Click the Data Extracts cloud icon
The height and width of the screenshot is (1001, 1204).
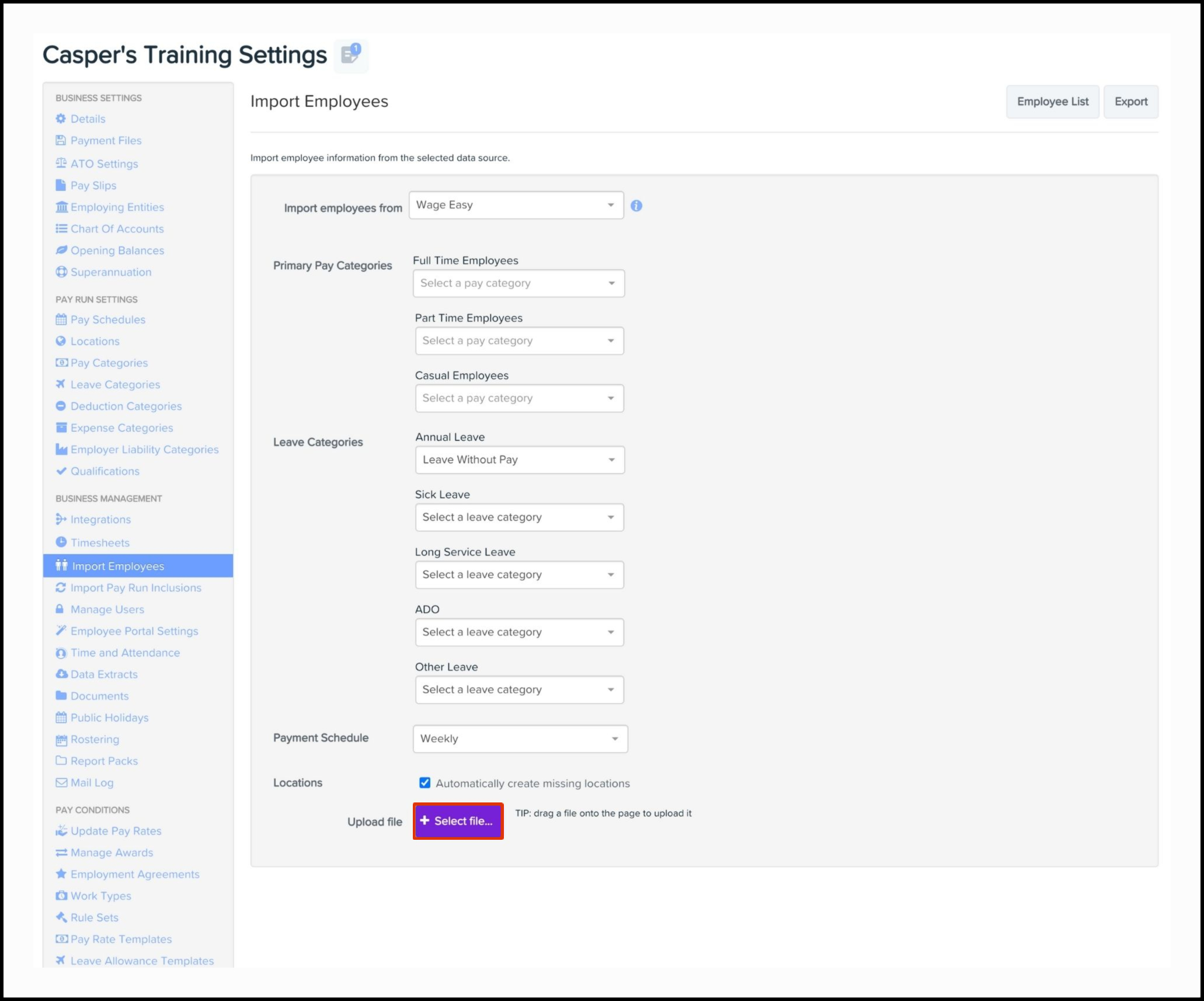[x=61, y=674]
